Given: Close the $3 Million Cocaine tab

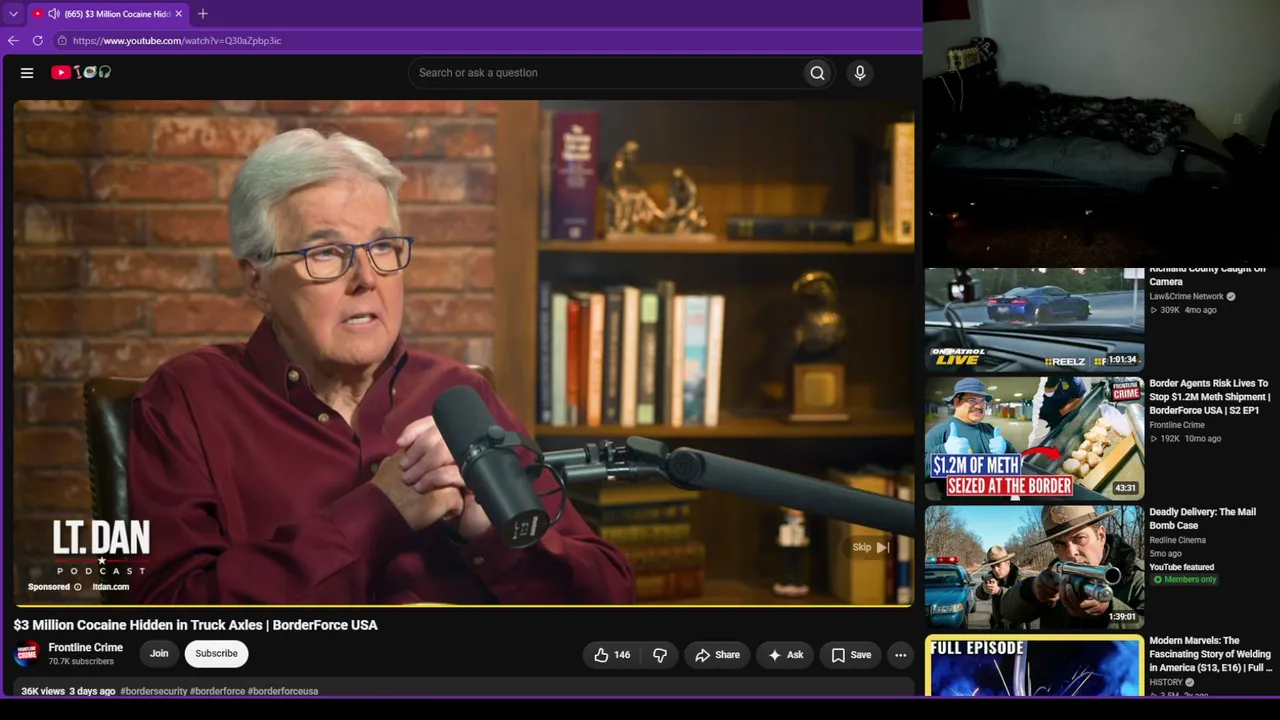Looking at the screenshot, I should tap(178, 14).
